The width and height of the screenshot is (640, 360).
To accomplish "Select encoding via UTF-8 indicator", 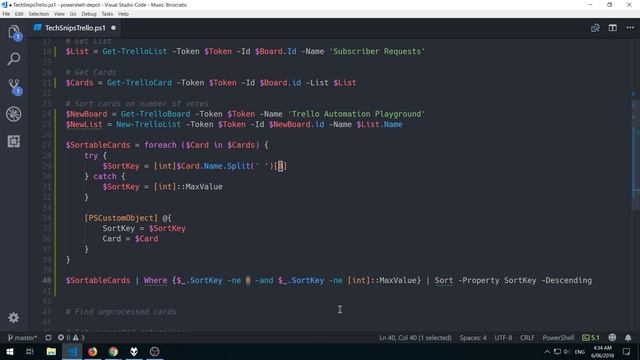I will click(503, 338).
